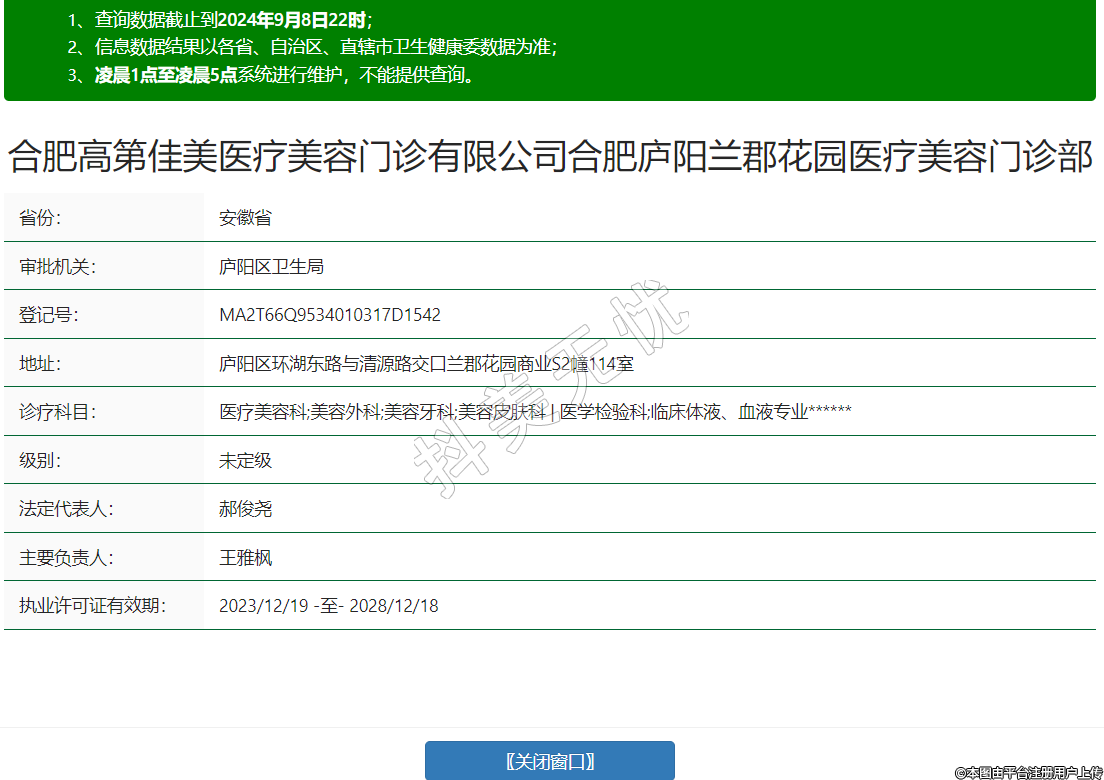Click registration number MA2T66Q9534010317D1542
This screenshot has width=1104, height=780.
(330, 315)
